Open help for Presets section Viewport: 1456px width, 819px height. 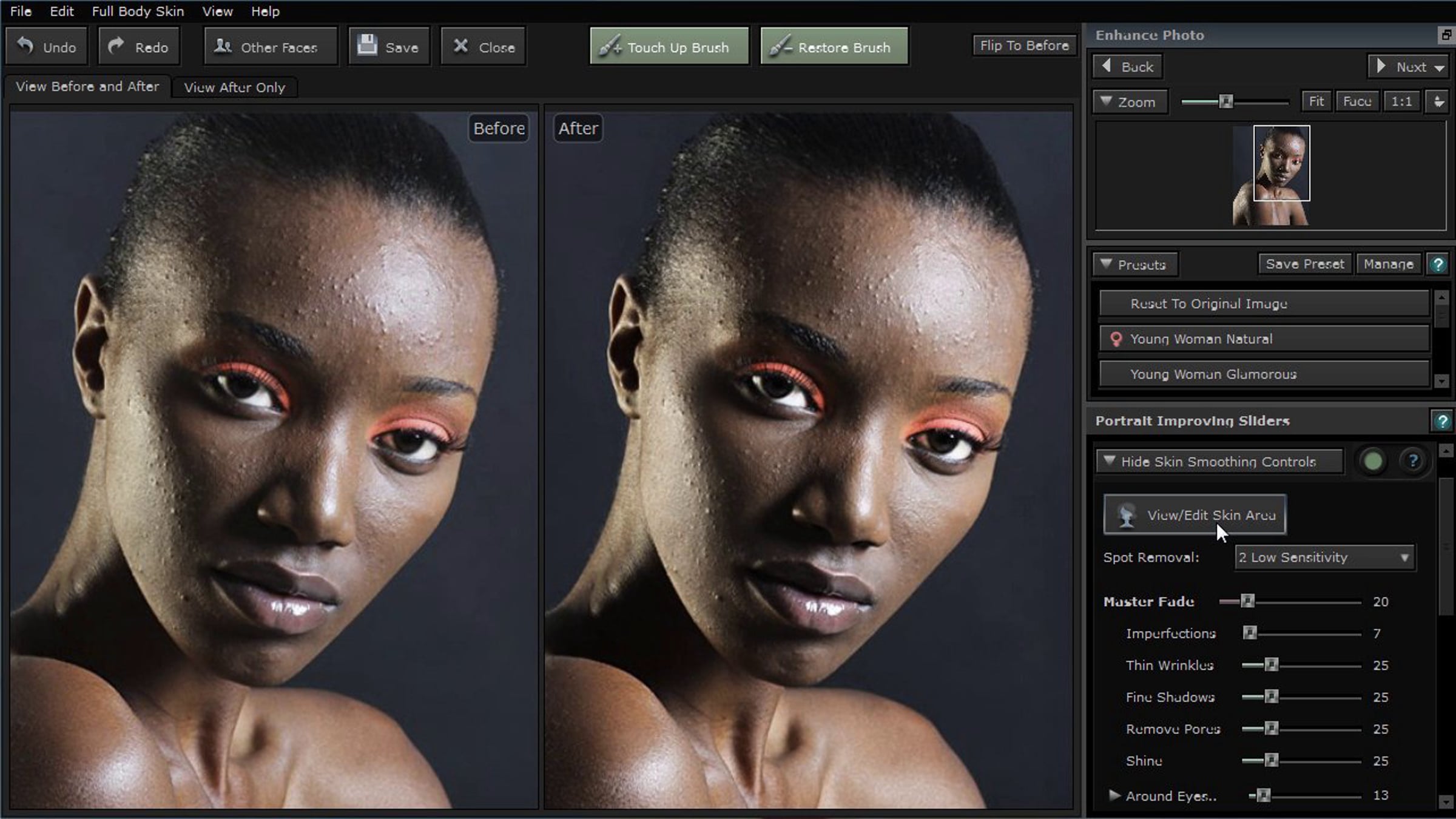pyautogui.click(x=1437, y=265)
